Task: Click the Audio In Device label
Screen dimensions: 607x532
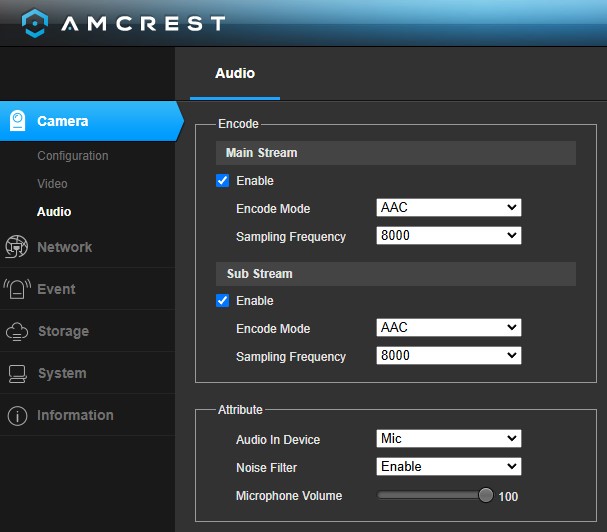Action: point(278,440)
